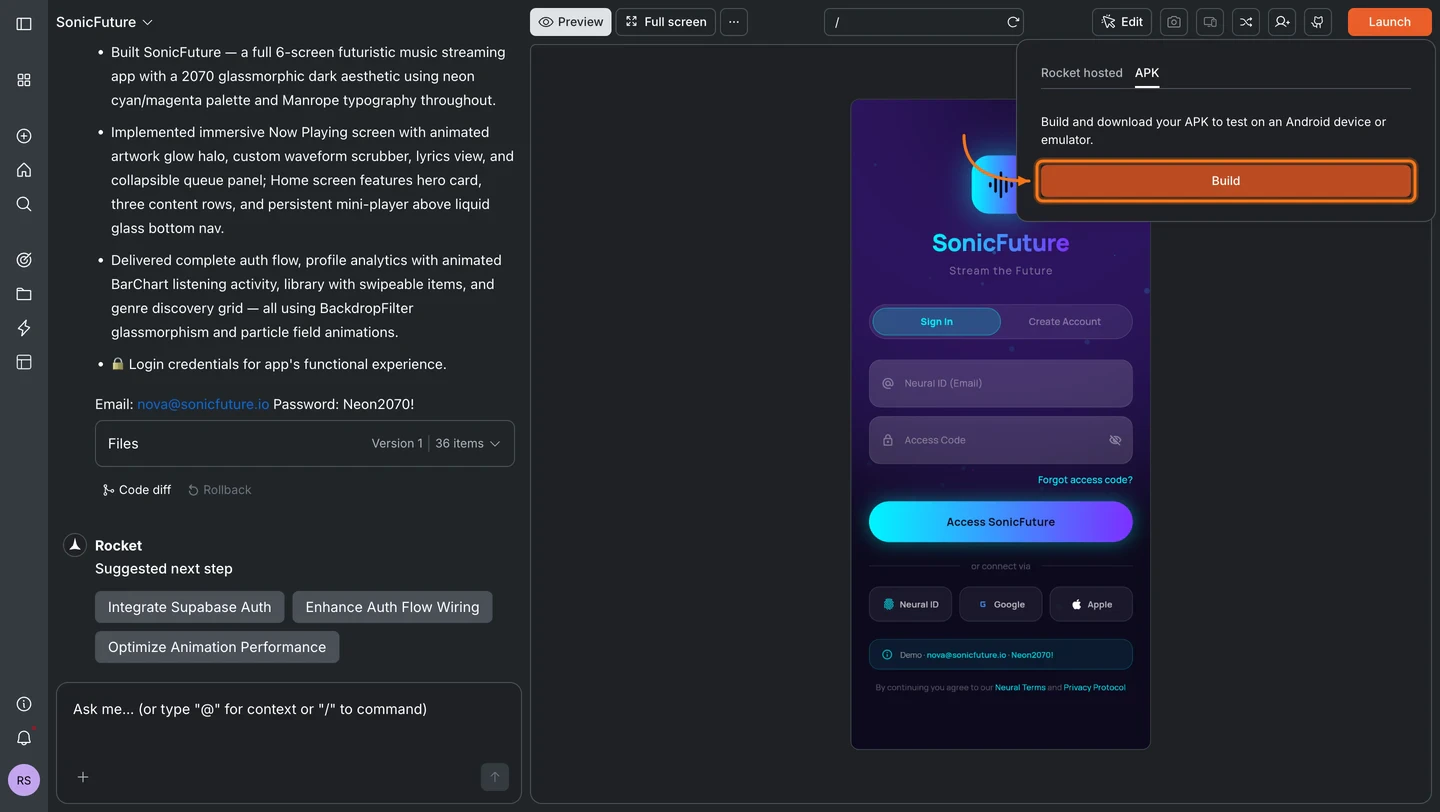1440x812 pixels.
Task: Create a new project via the plus icon
Action: (23, 136)
